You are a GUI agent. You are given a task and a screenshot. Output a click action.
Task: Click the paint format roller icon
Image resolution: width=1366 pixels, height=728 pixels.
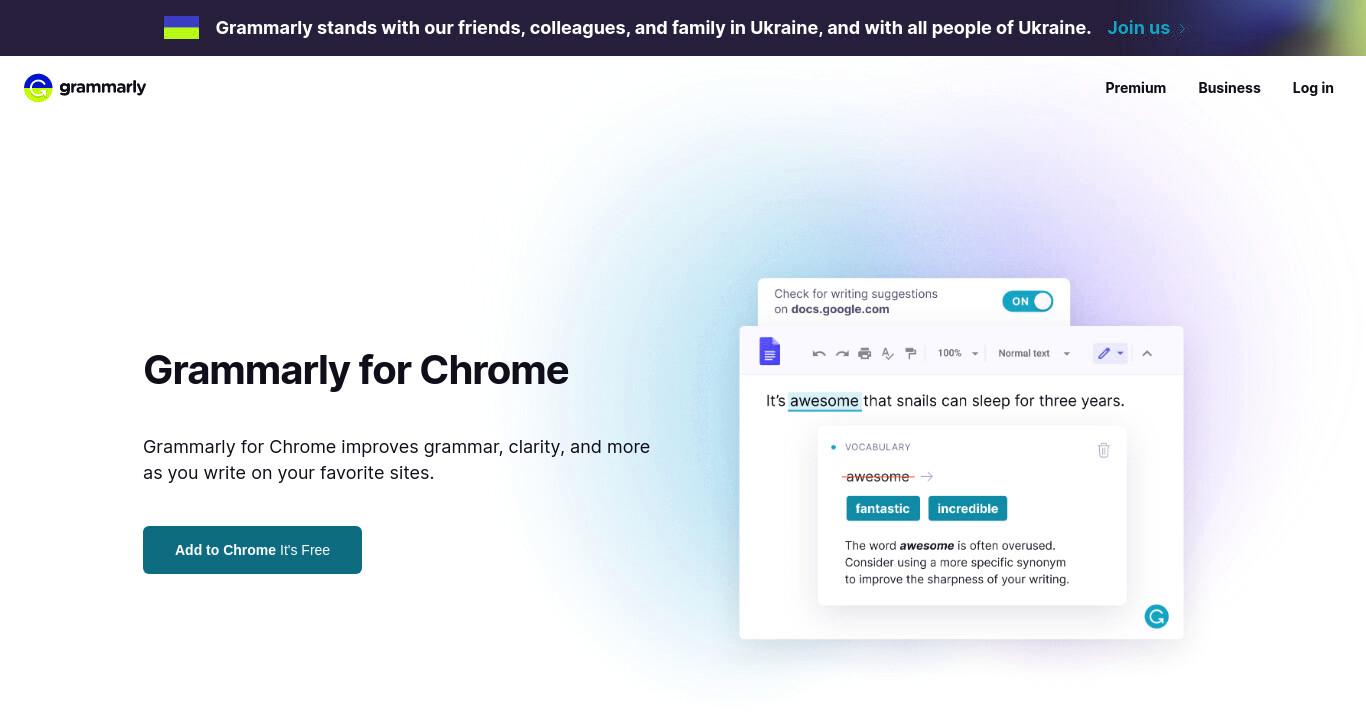pyautogui.click(x=910, y=353)
